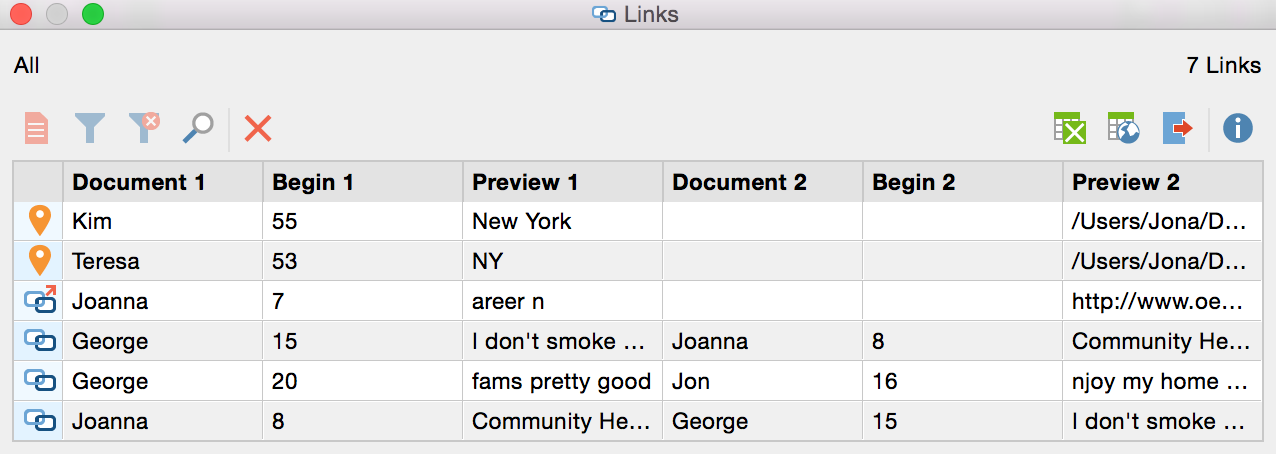Click the http://www.oe... web link cell
This screenshot has width=1276, height=454.
click(1159, 302)
